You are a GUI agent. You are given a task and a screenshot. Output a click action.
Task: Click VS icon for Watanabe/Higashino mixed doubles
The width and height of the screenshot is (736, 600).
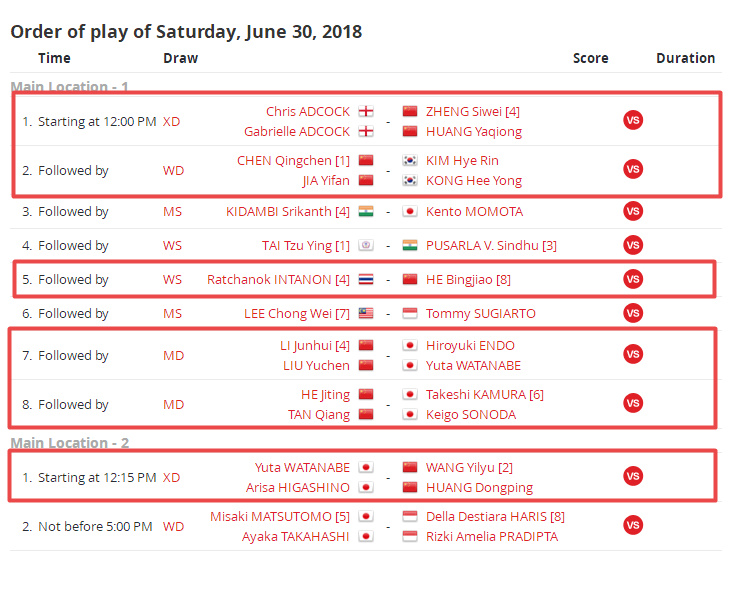point(632,477)
